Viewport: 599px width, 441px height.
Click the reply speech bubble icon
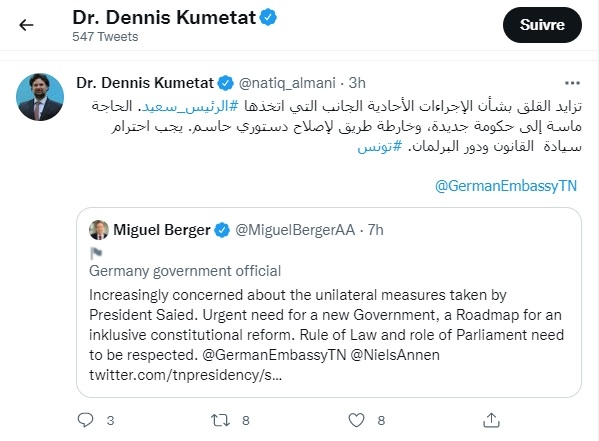tap(85, 420)
